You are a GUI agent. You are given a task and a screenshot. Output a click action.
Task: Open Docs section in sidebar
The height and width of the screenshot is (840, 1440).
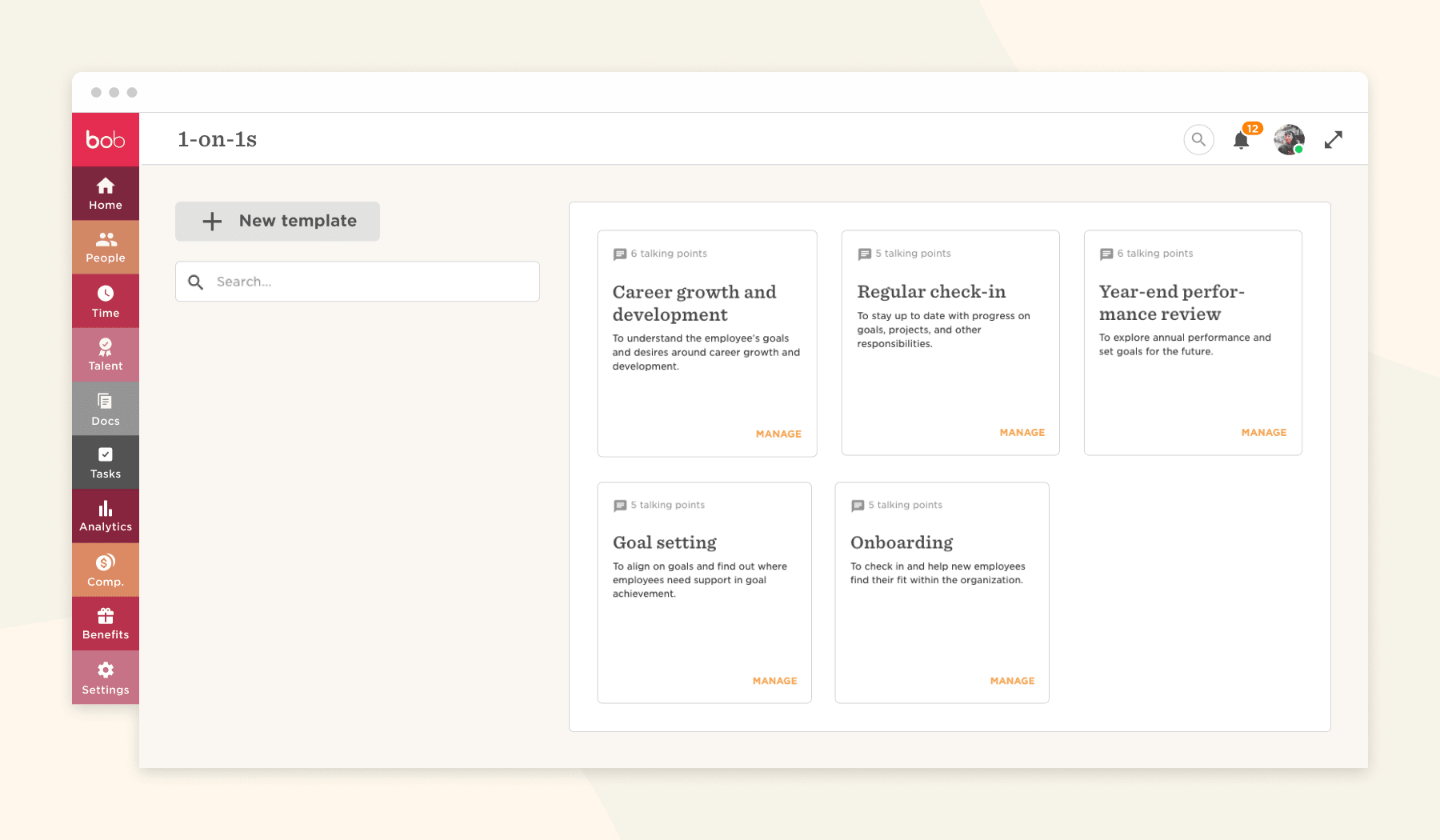click(x=106, y=409)
